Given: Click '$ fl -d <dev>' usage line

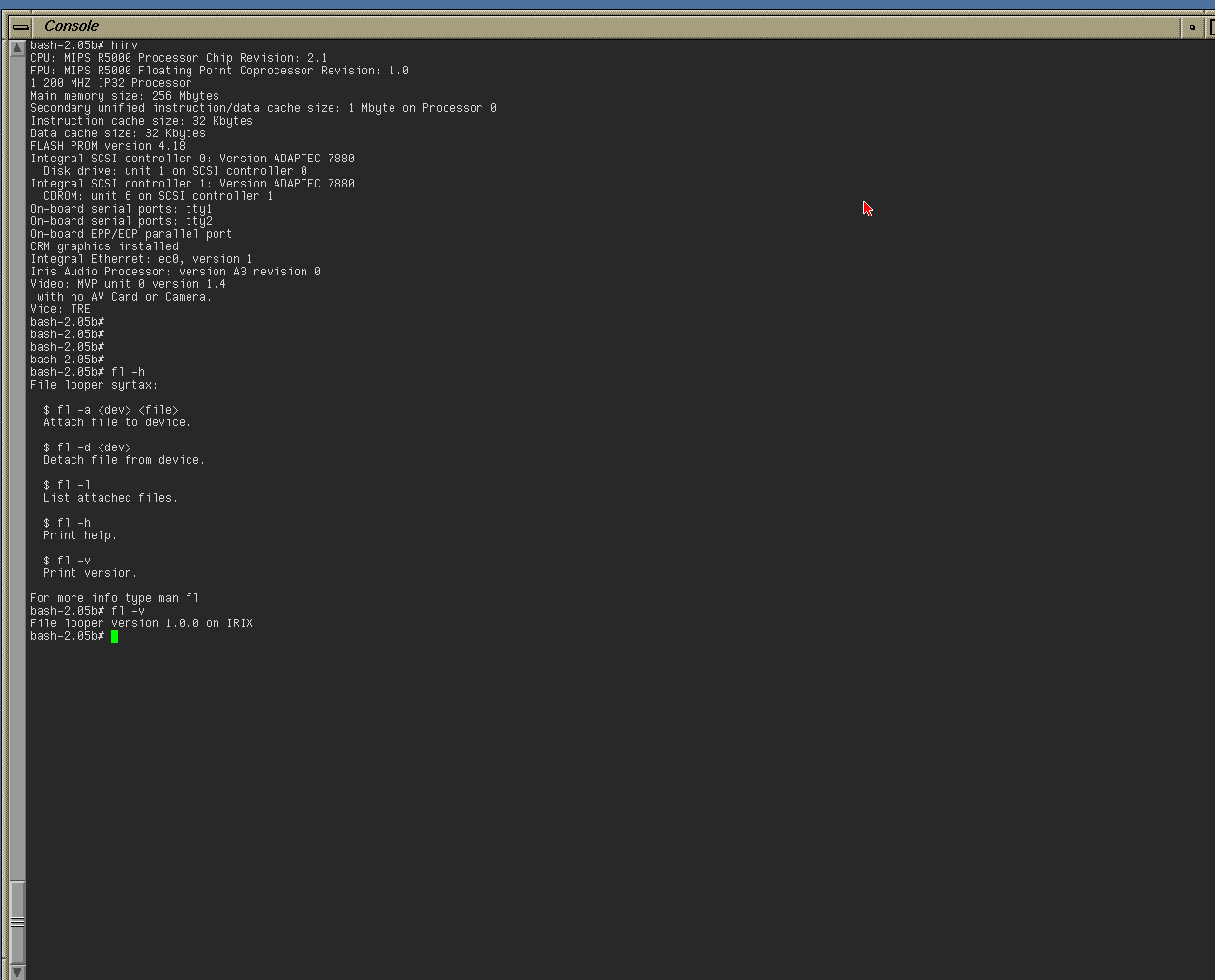Looking at the screenshot, I should pyautogui.click(x=87, y=447).
